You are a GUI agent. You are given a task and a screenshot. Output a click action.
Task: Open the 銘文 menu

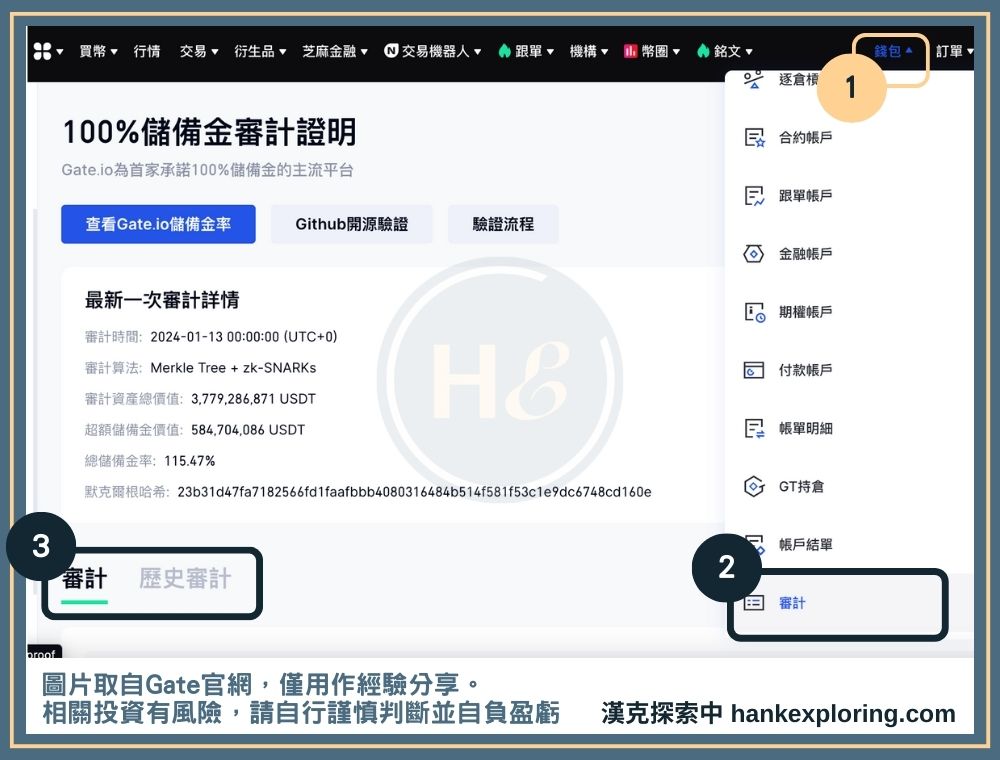[733, 51]
